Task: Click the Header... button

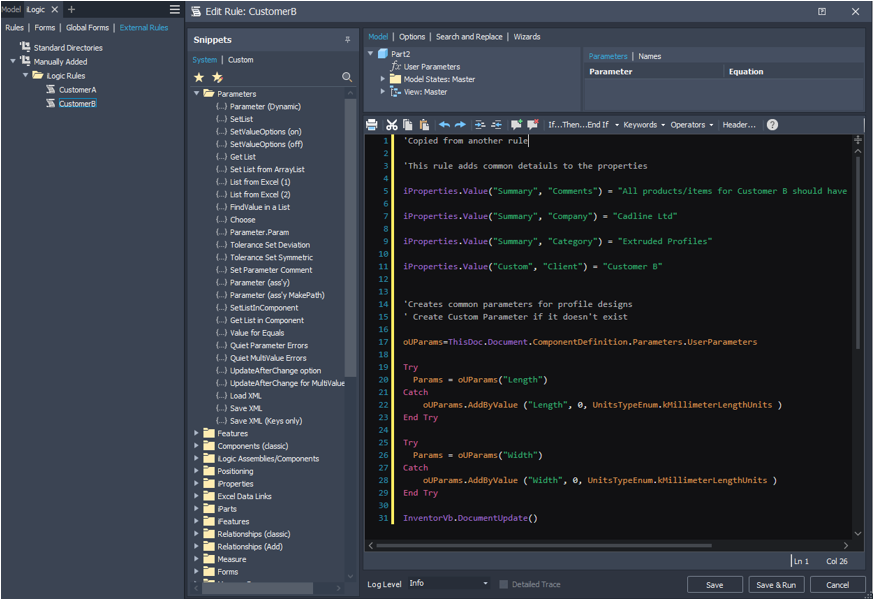Action: [739, 125]
